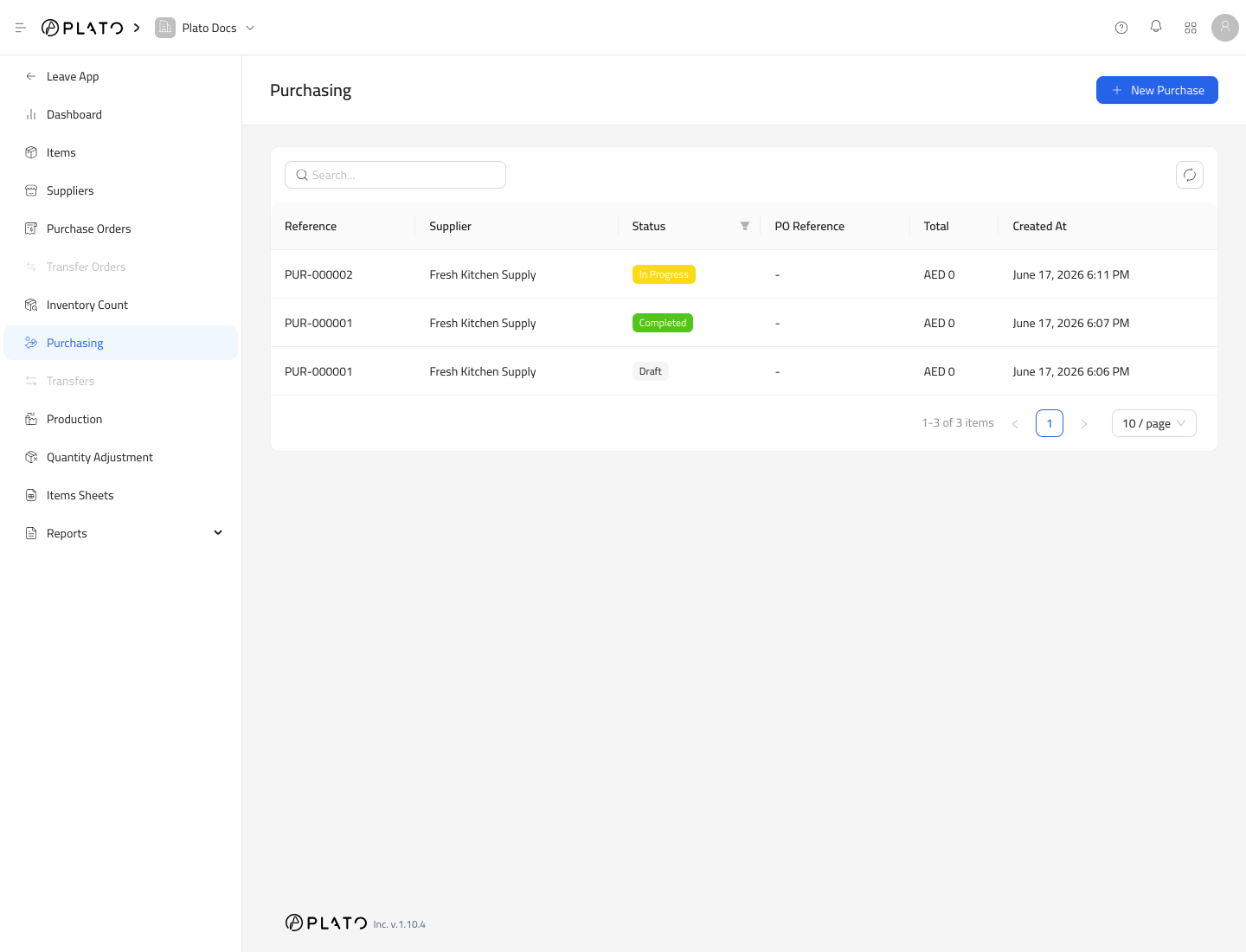The image size is (1246, 952).
Task: Open the help question mark icon
Action: click(x=1121, y=28)
